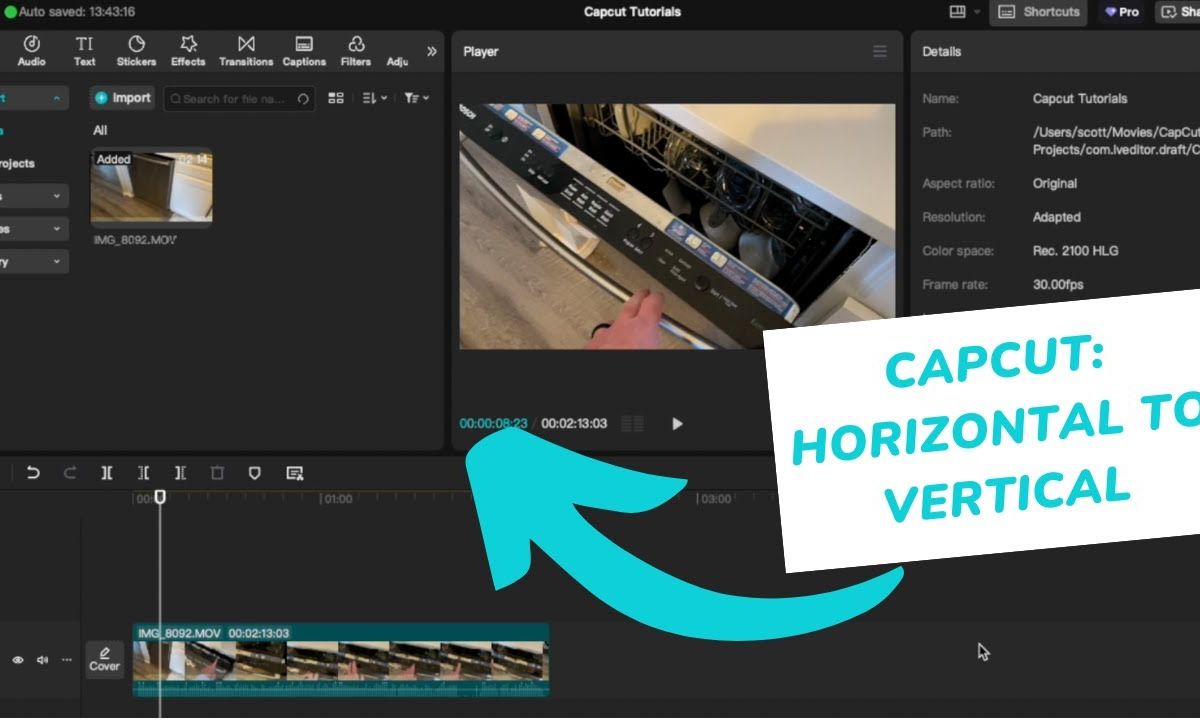Select the IMG_8092.MOV clip on the timeline
Screen dimensions: 1200x720
(x=341, y=660)
